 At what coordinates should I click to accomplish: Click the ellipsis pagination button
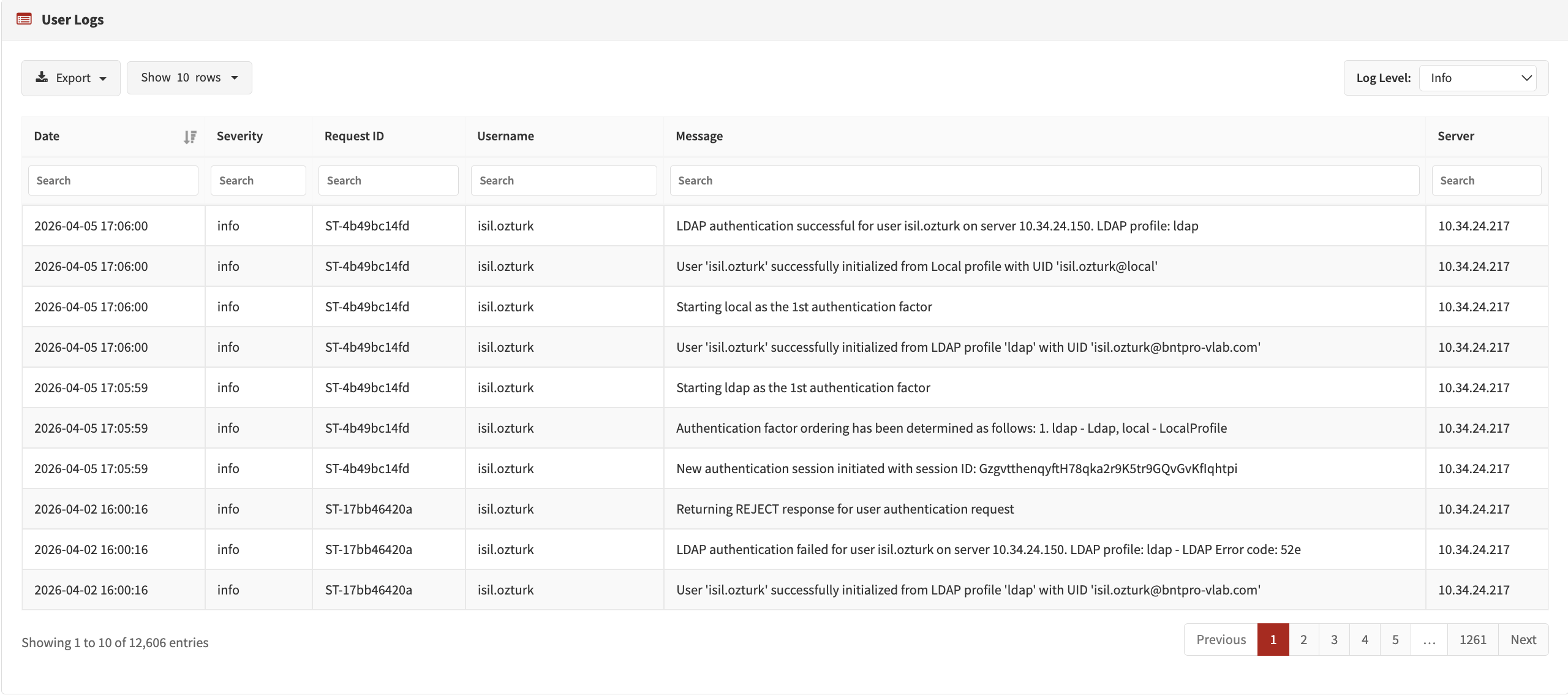(x=1430, y=639)
